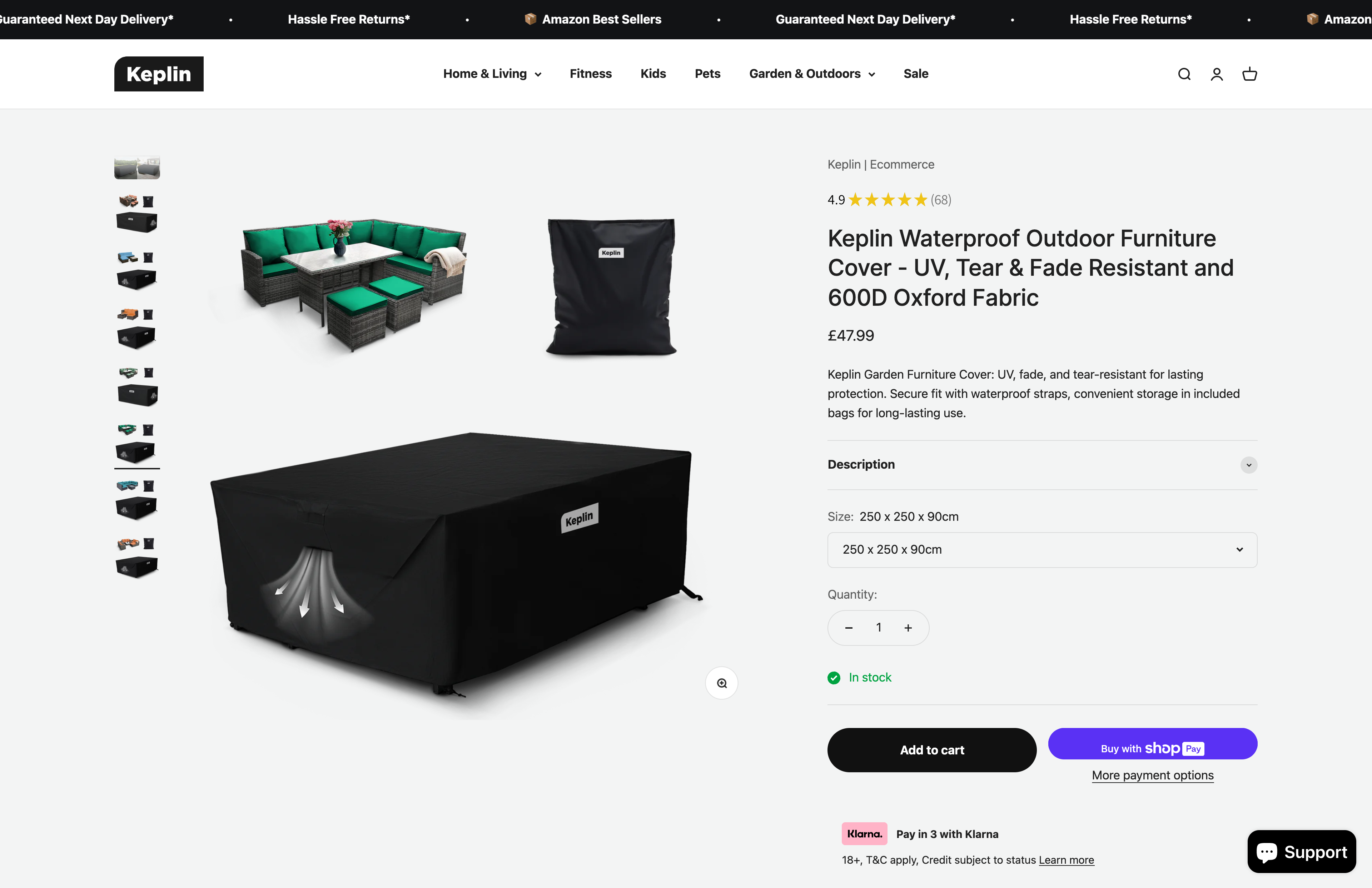
Task: Open the Size dropdown selector
Action: (1042, 550)
